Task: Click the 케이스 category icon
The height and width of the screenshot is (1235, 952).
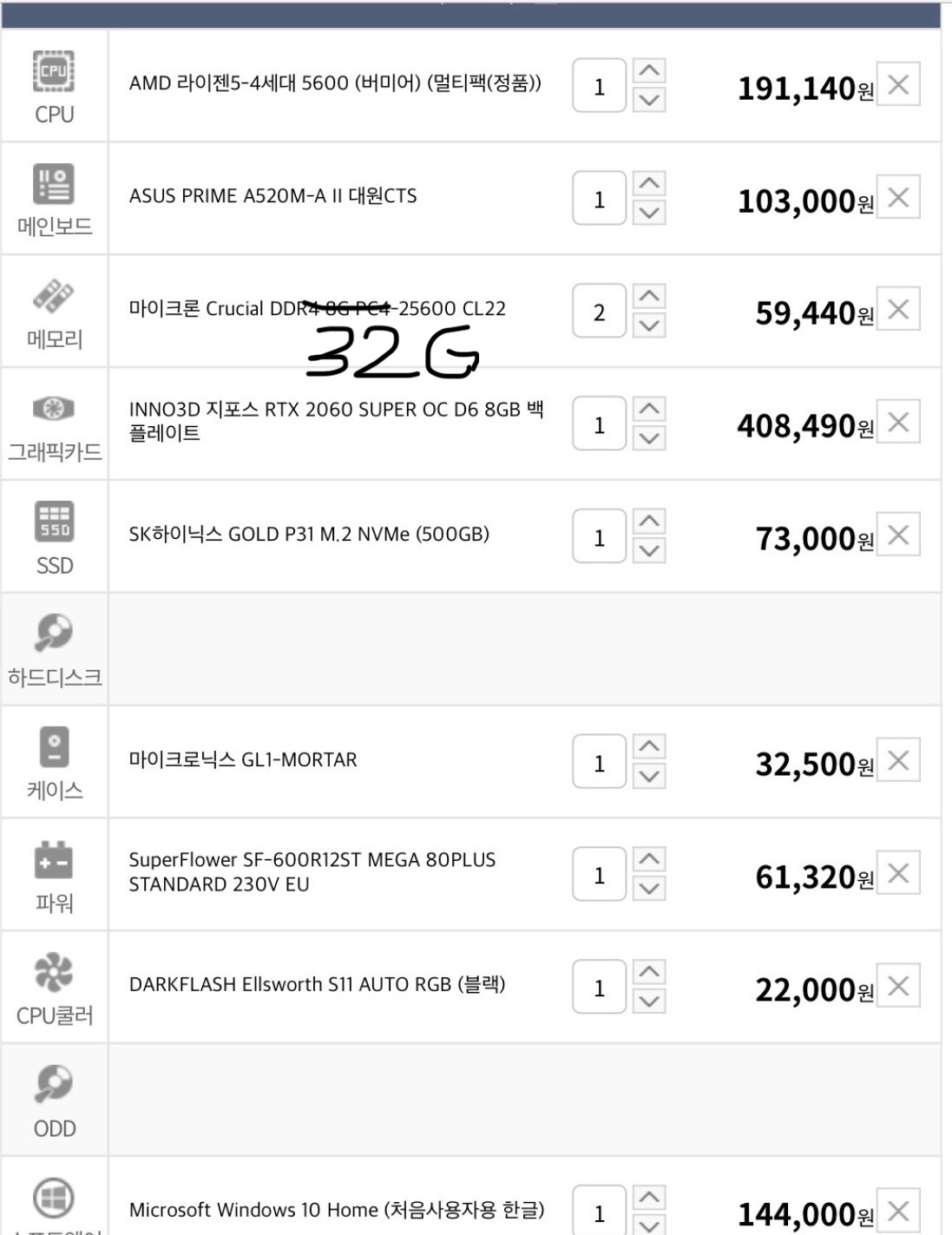Action: coord(54,746)
